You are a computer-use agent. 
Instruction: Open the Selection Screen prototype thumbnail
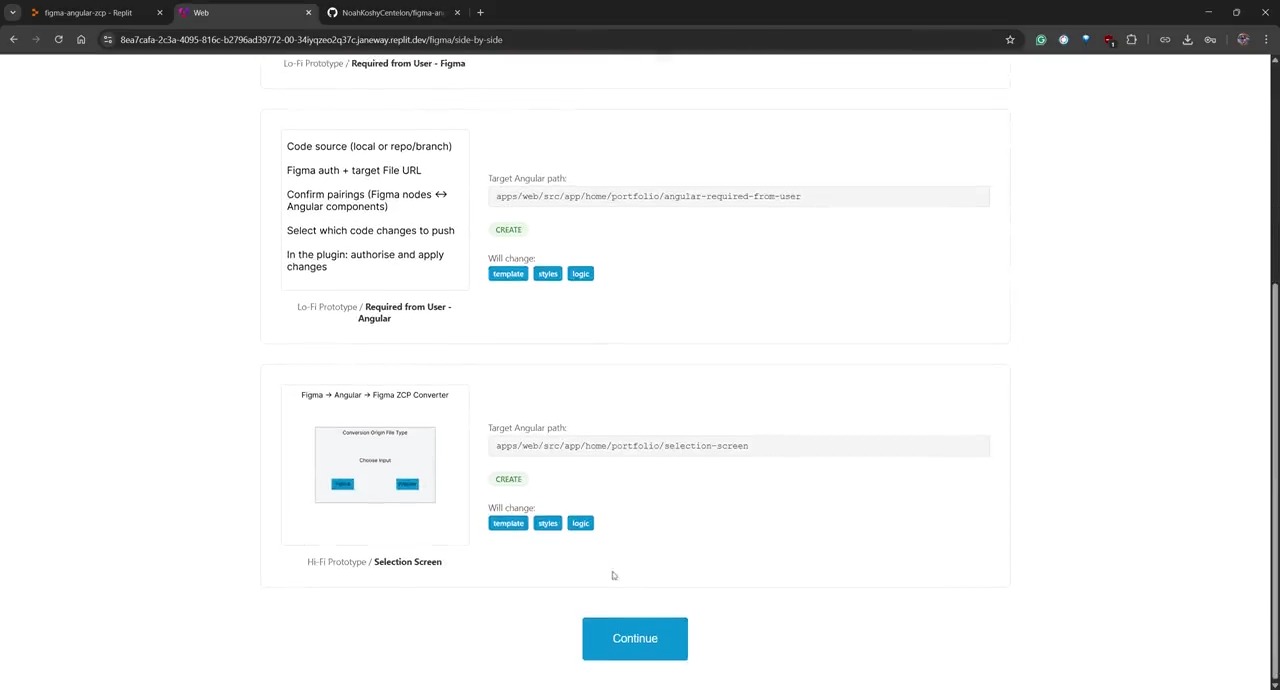[375, 465]
